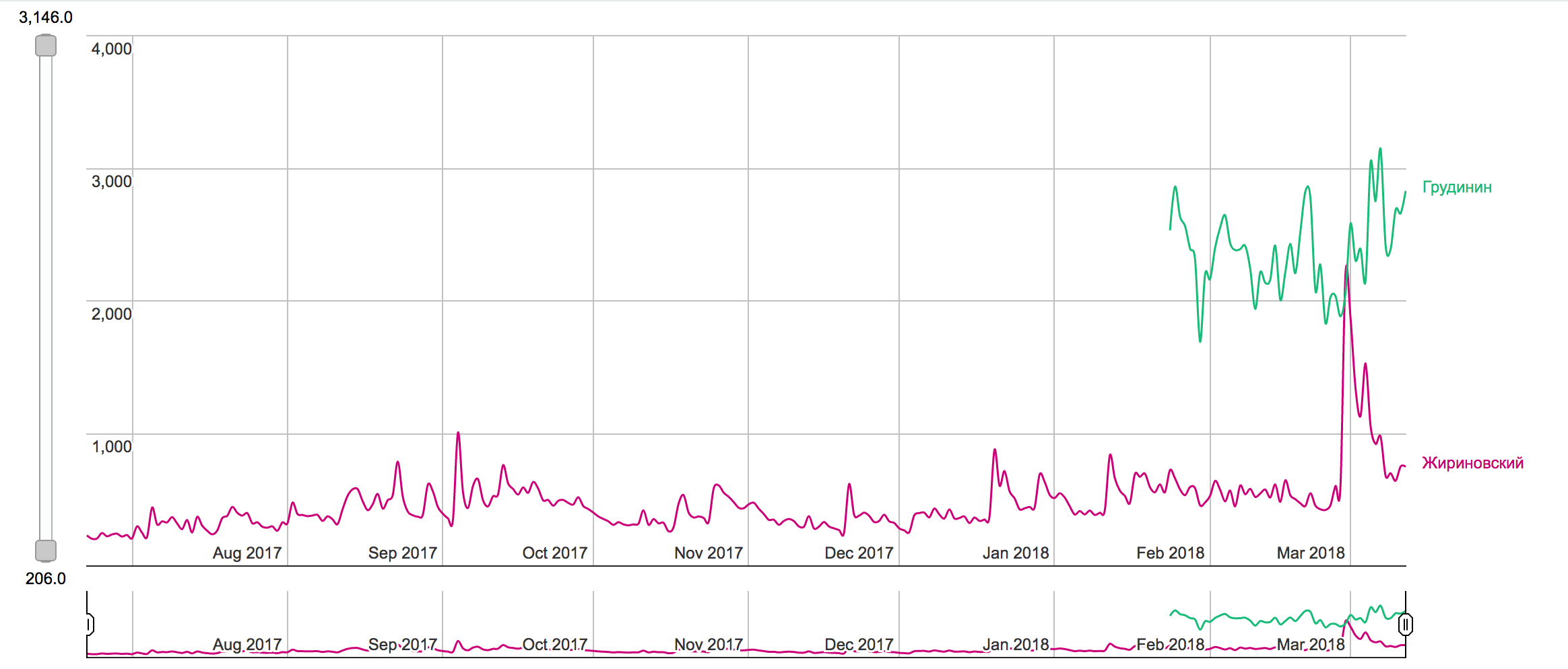Click Mar 2018 in the overview timeline
1568x669 pixels.
point(1311,645)
